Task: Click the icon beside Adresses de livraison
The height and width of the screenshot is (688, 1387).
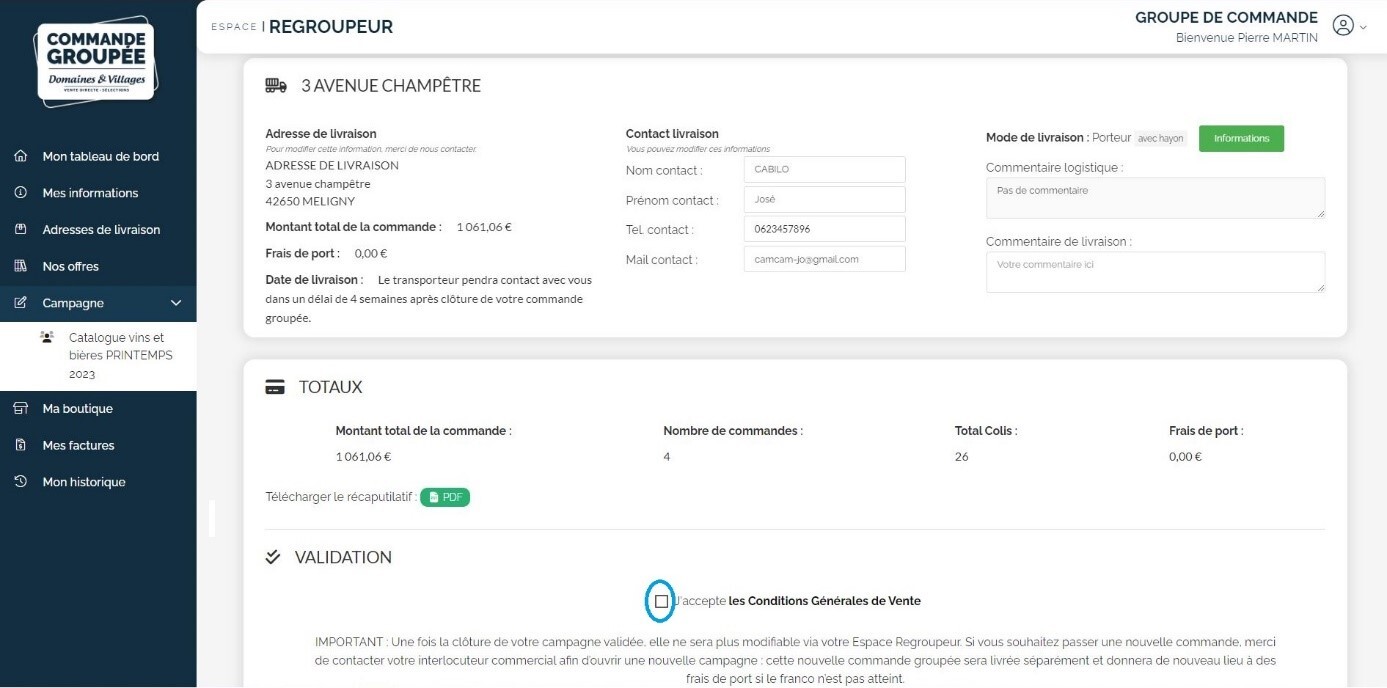Action: (x=20, y=230)
